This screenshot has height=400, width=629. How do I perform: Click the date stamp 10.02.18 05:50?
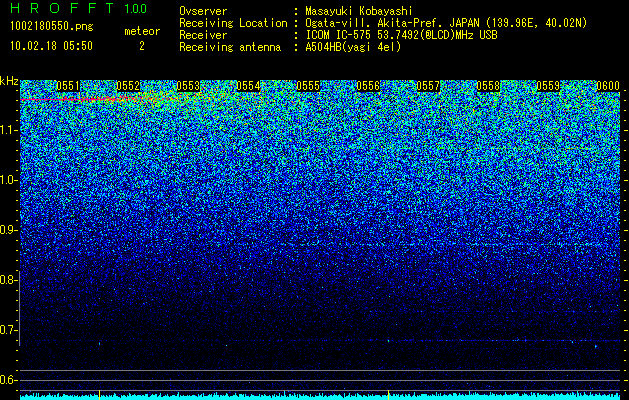(51, 46)
